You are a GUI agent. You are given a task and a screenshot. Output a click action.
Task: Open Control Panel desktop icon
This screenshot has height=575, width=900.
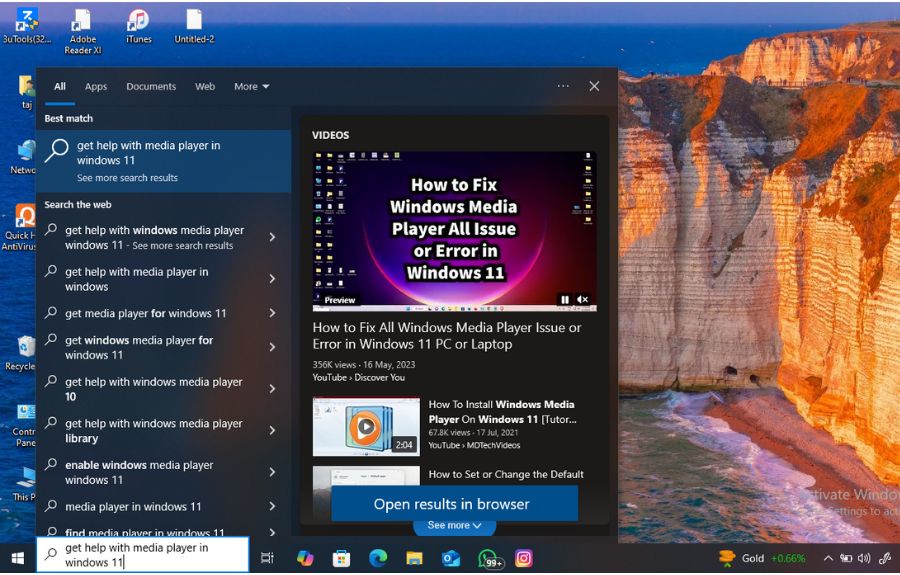tap(25, 426)
